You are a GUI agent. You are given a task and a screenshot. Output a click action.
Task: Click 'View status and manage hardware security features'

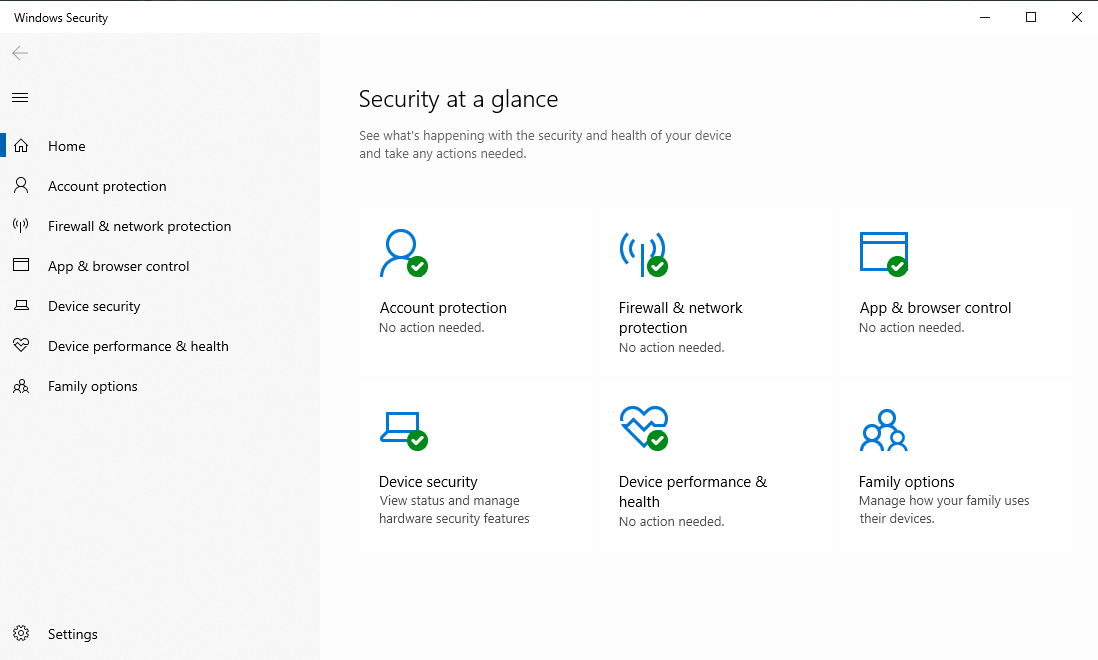coord(454,510)
